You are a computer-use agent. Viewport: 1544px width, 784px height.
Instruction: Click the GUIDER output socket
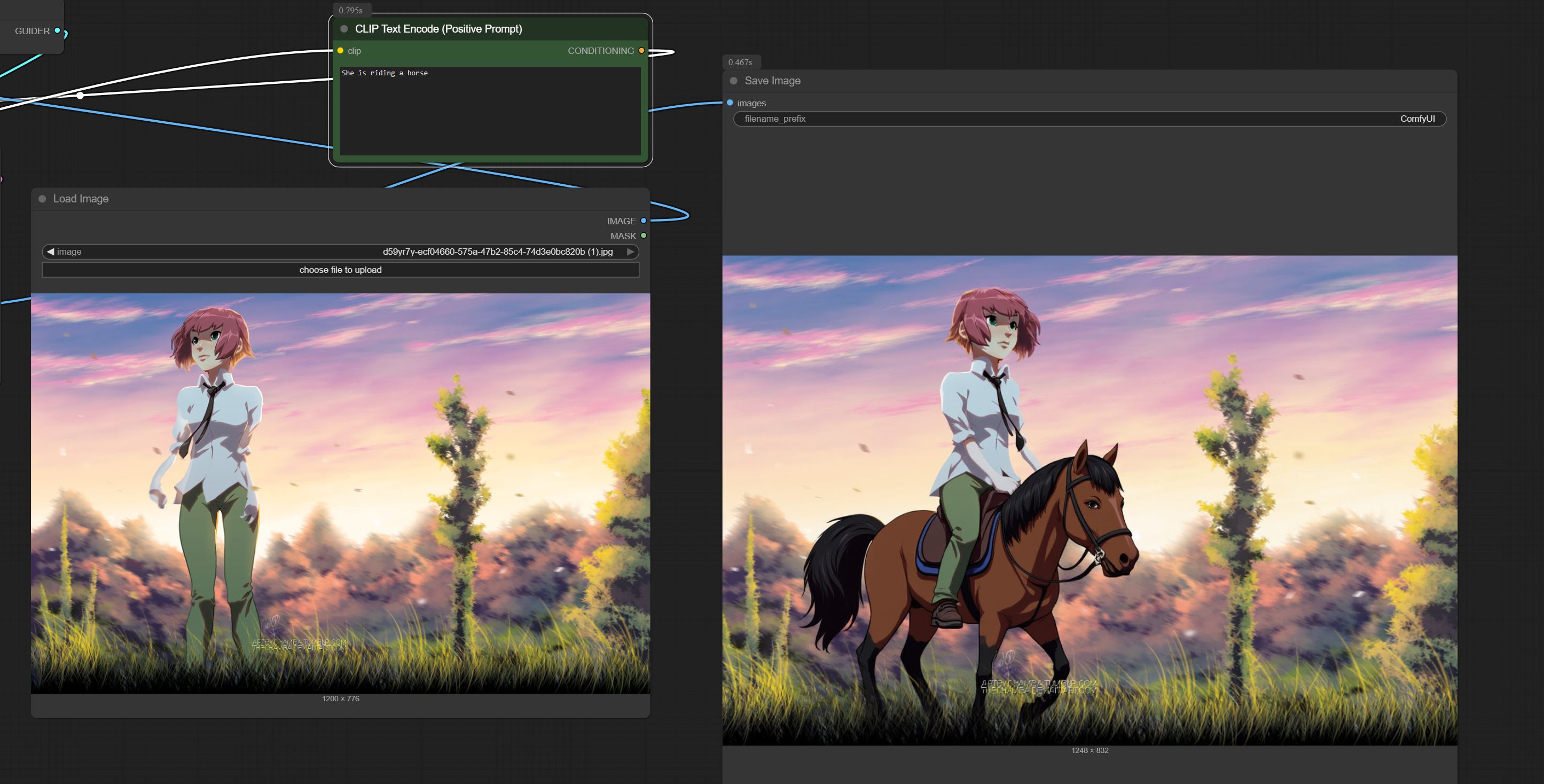[58, 30]
